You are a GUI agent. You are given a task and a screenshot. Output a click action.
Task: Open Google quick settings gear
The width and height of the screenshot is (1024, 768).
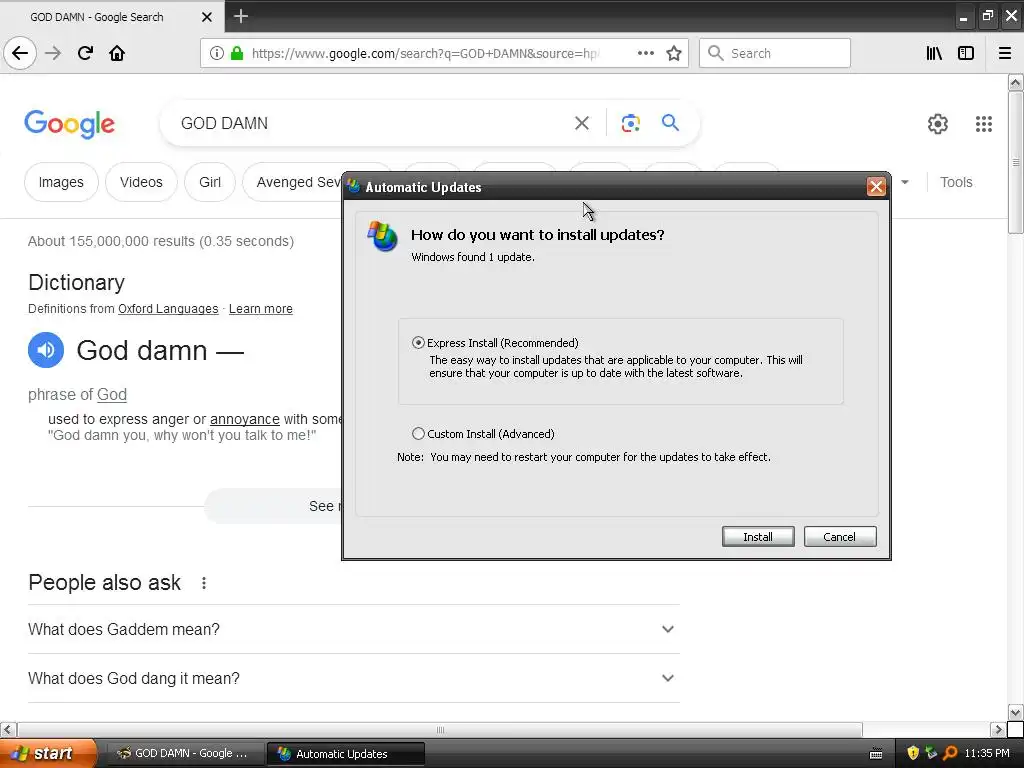938,123
